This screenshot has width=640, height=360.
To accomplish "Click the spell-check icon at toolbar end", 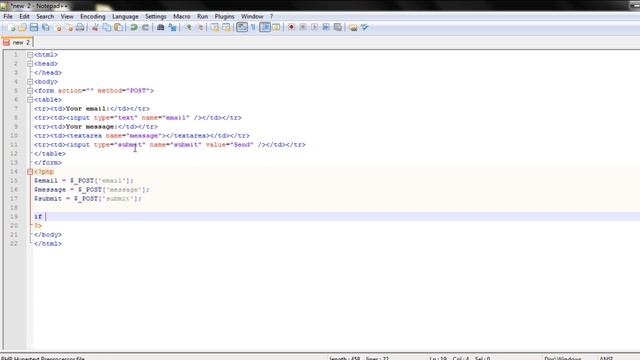I will 364,27.
